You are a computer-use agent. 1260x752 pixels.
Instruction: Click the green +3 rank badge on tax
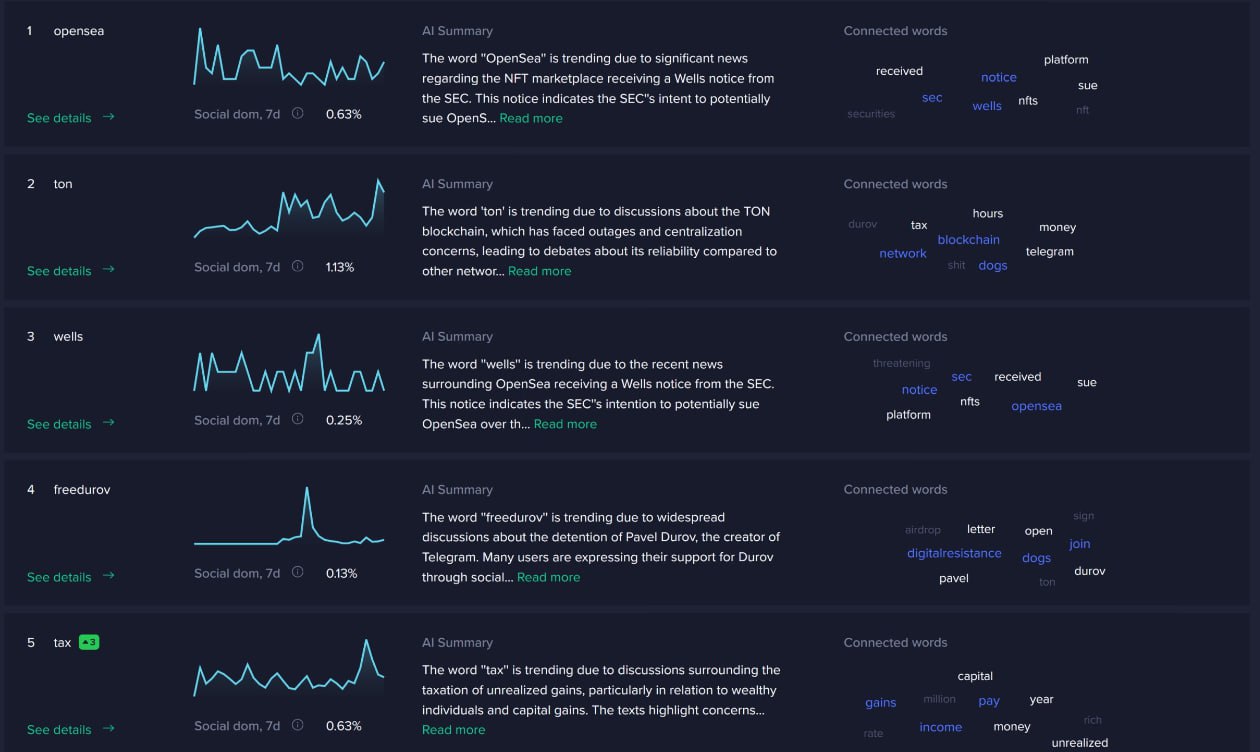click(x=89, y=642)
